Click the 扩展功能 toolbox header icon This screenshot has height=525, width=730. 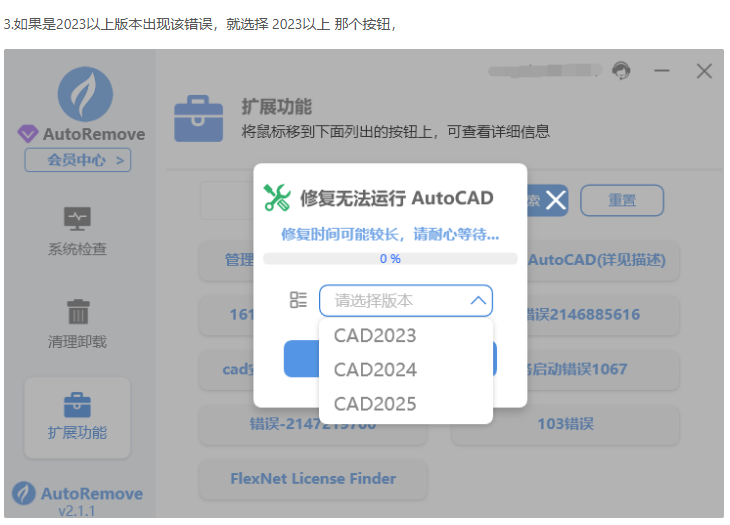[x=199, y=119]
